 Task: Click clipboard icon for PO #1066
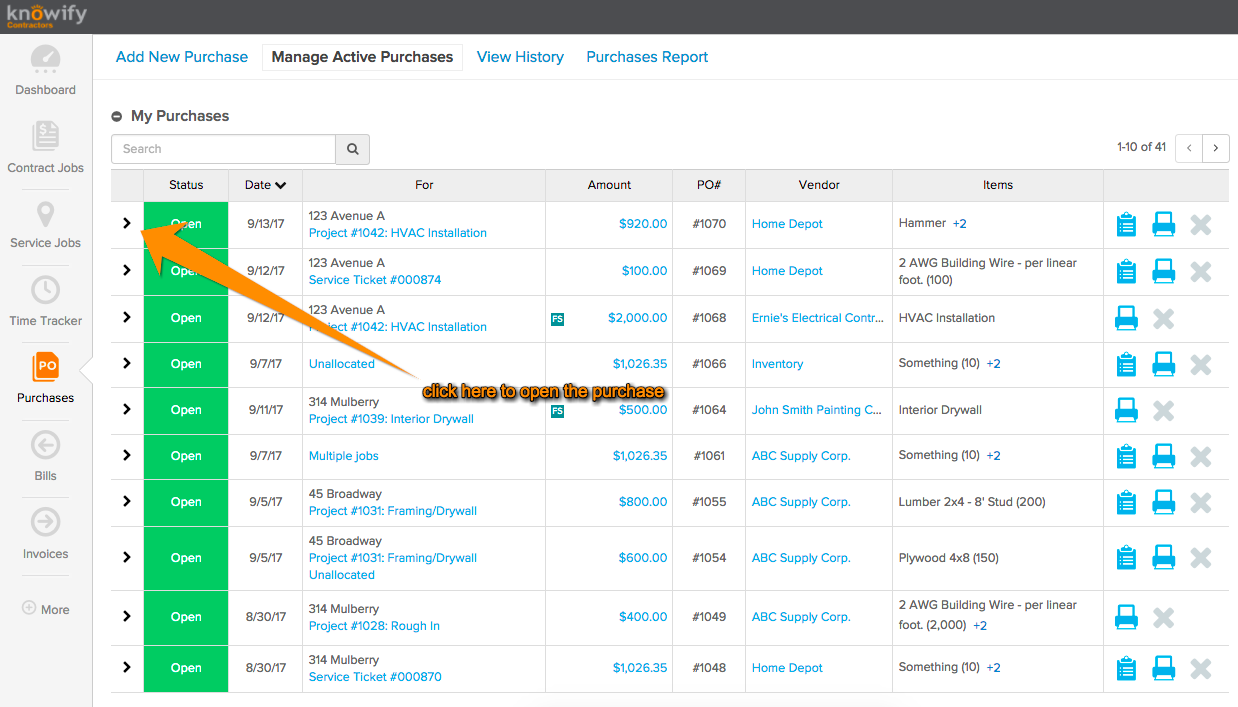1126,364
